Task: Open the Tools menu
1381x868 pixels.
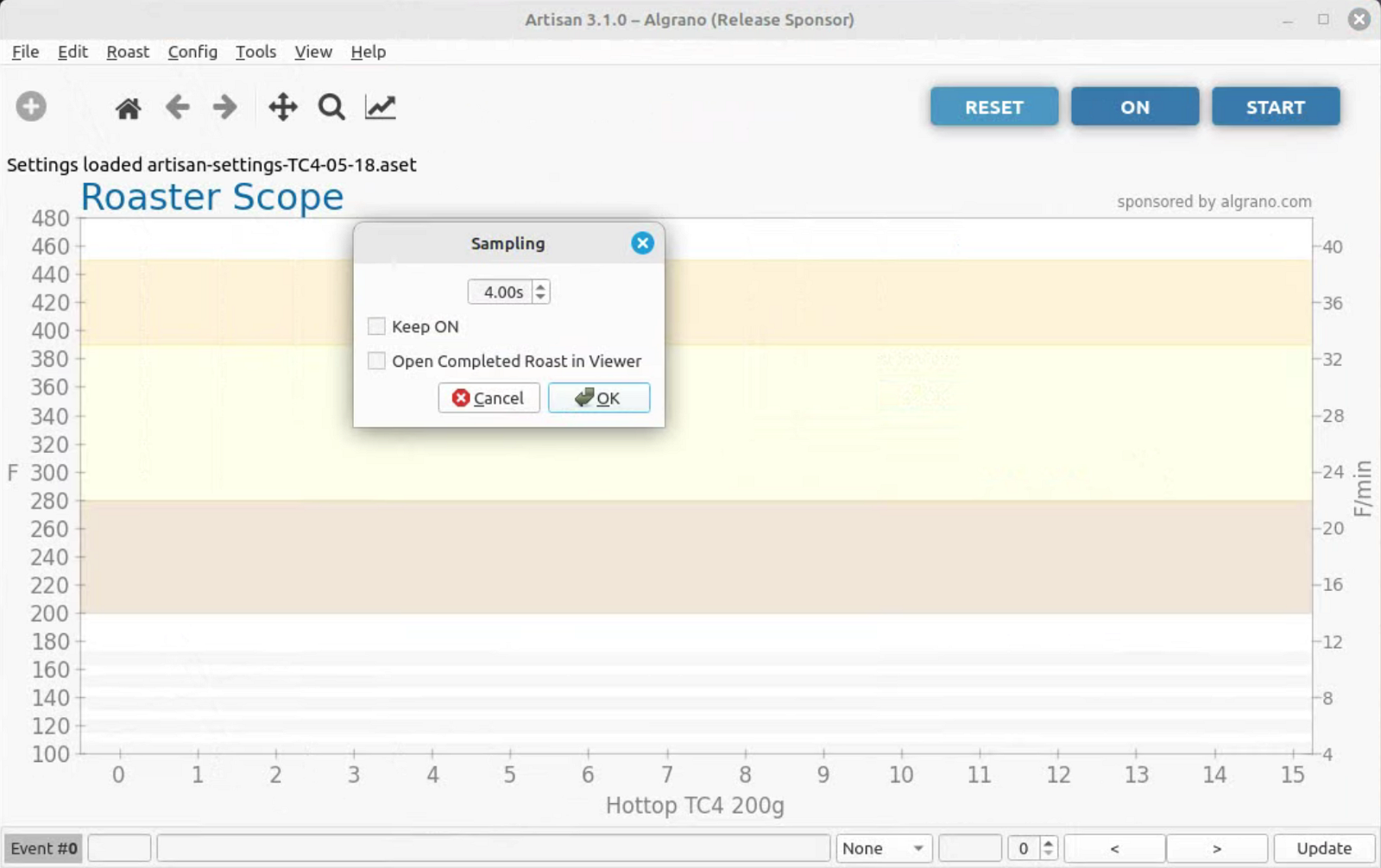Action: (x=255, y=52)
